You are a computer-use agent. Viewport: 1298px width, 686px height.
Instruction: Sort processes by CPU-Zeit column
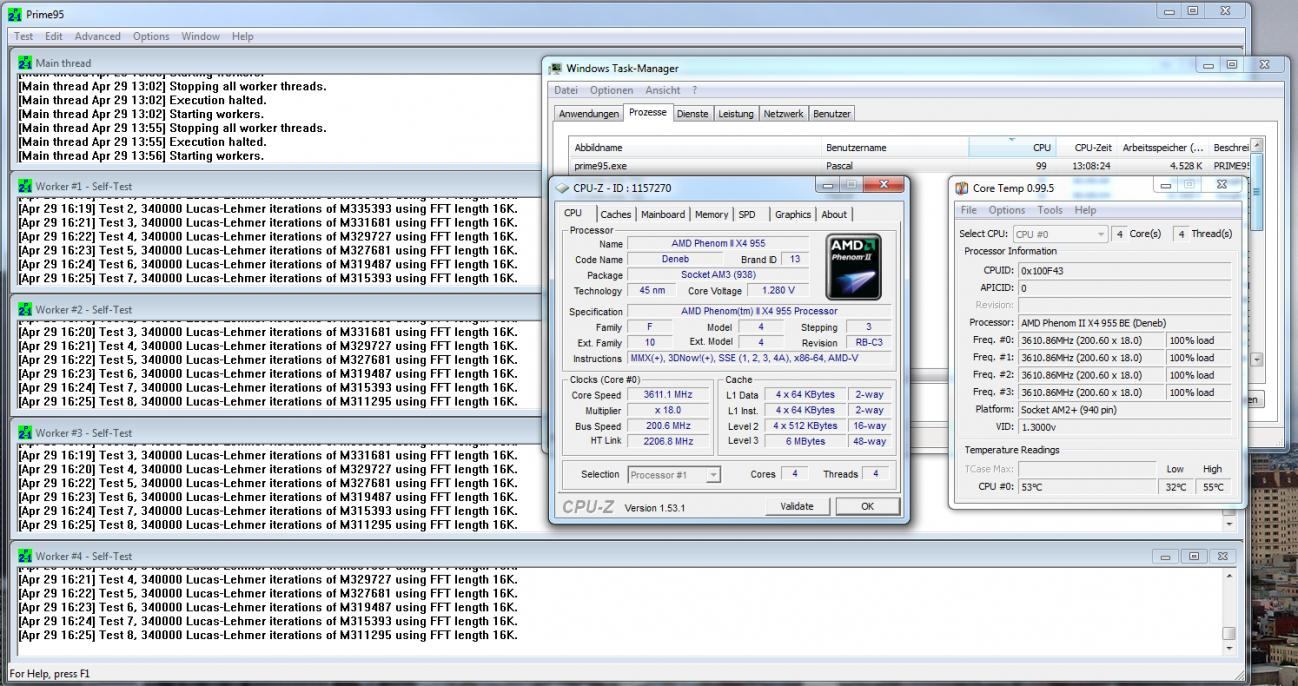click(1086, 147)
